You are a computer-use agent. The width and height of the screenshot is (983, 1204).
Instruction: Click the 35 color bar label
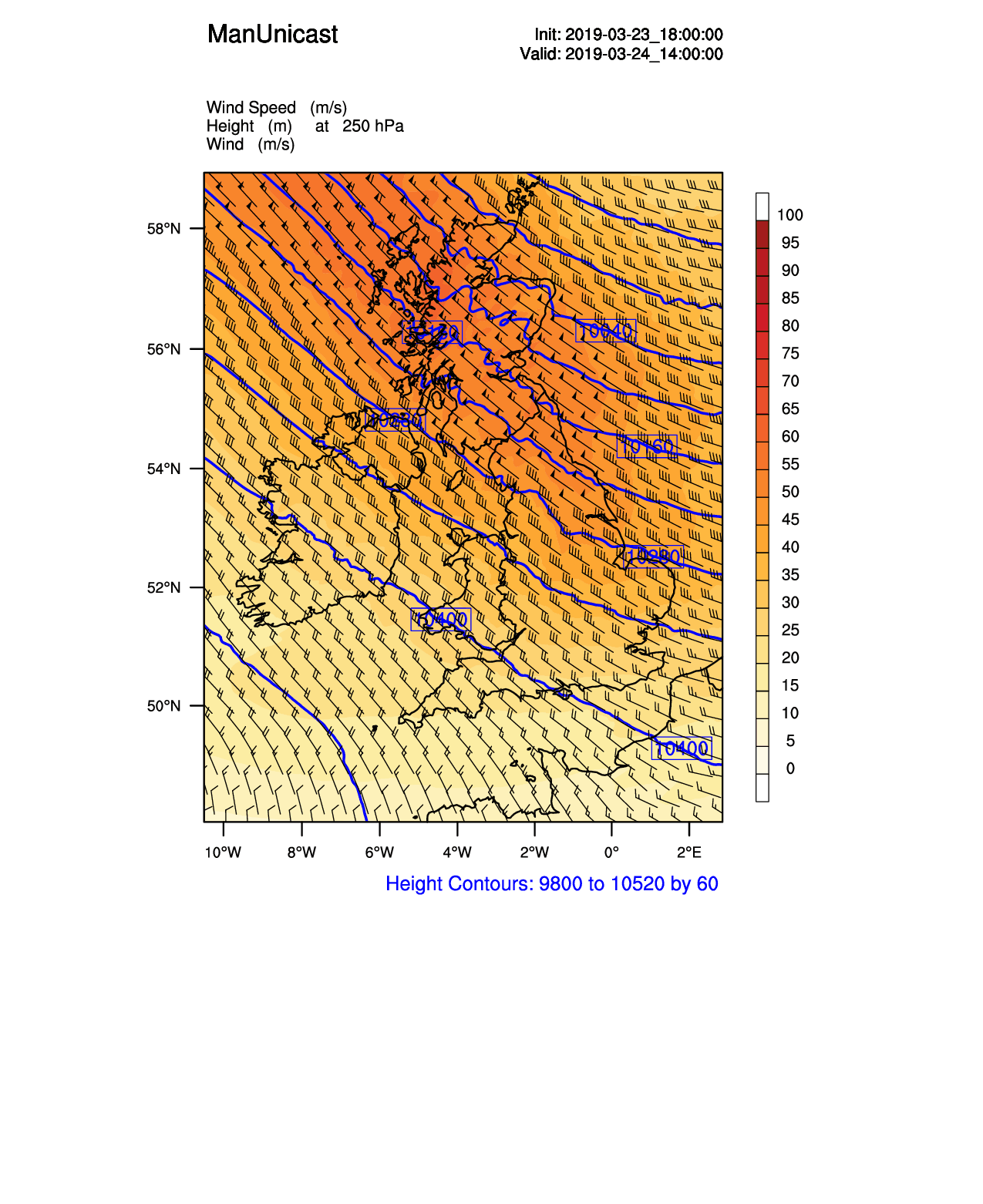tap(790, 575)
